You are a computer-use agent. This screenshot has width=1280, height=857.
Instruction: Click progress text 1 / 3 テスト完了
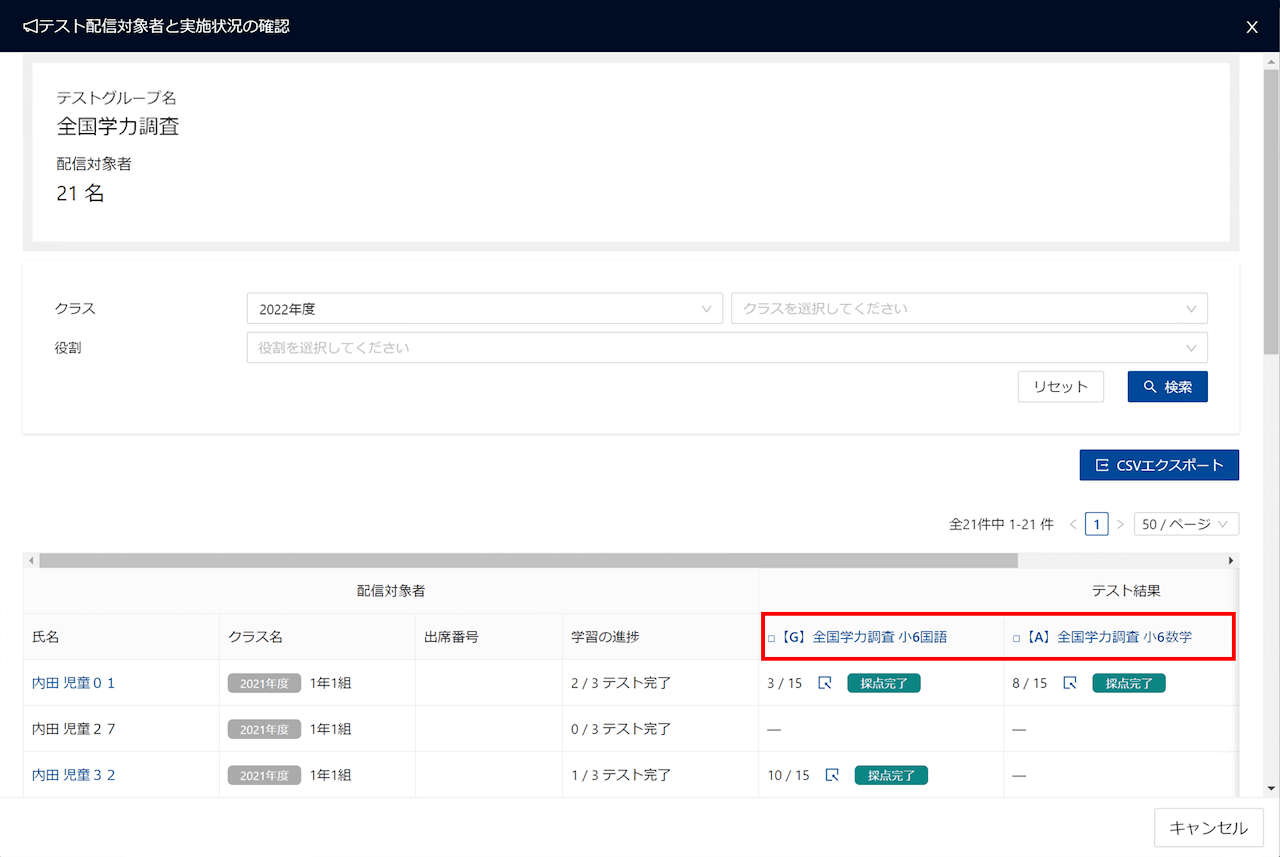621,775
